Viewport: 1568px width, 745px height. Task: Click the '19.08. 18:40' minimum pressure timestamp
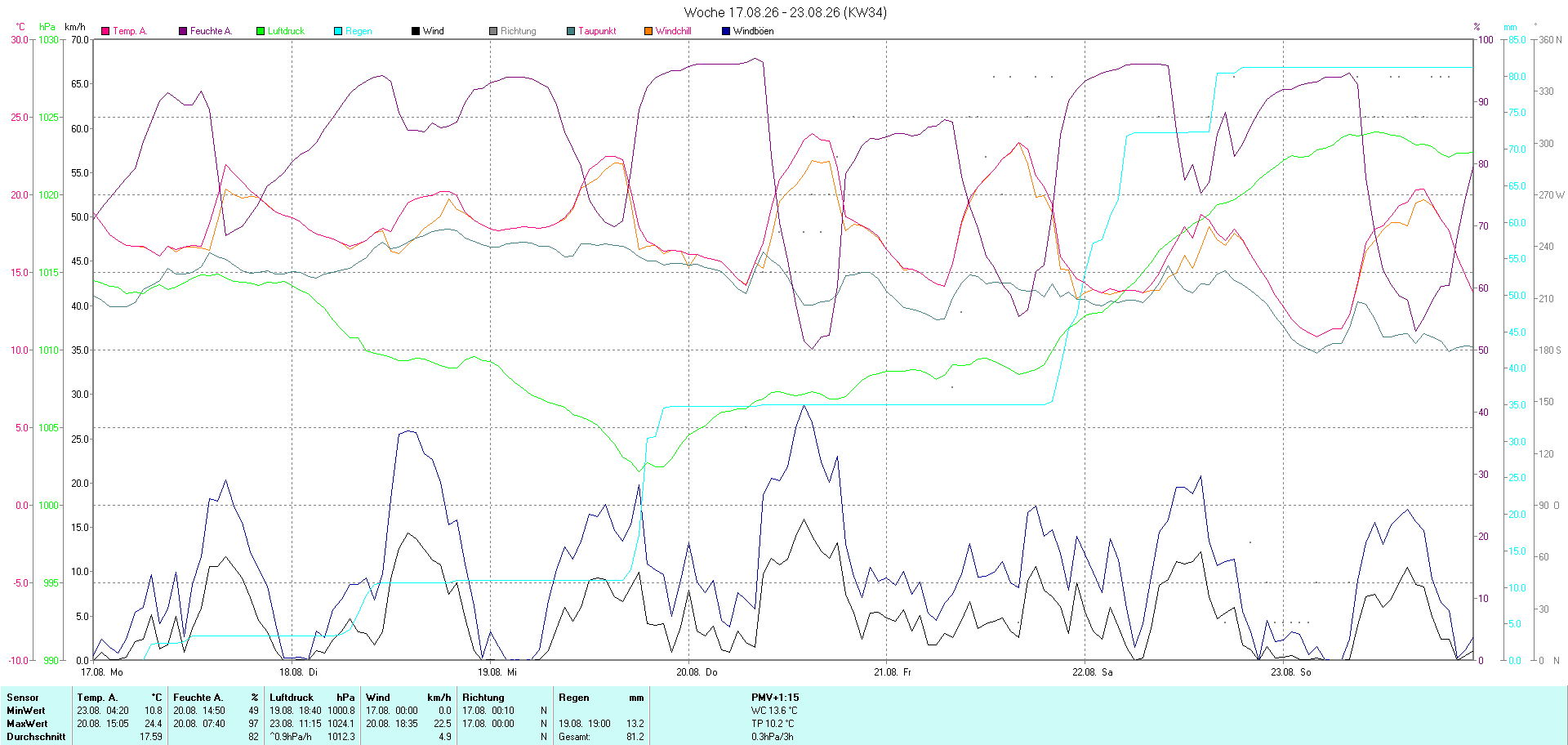[x=296, y=711]
